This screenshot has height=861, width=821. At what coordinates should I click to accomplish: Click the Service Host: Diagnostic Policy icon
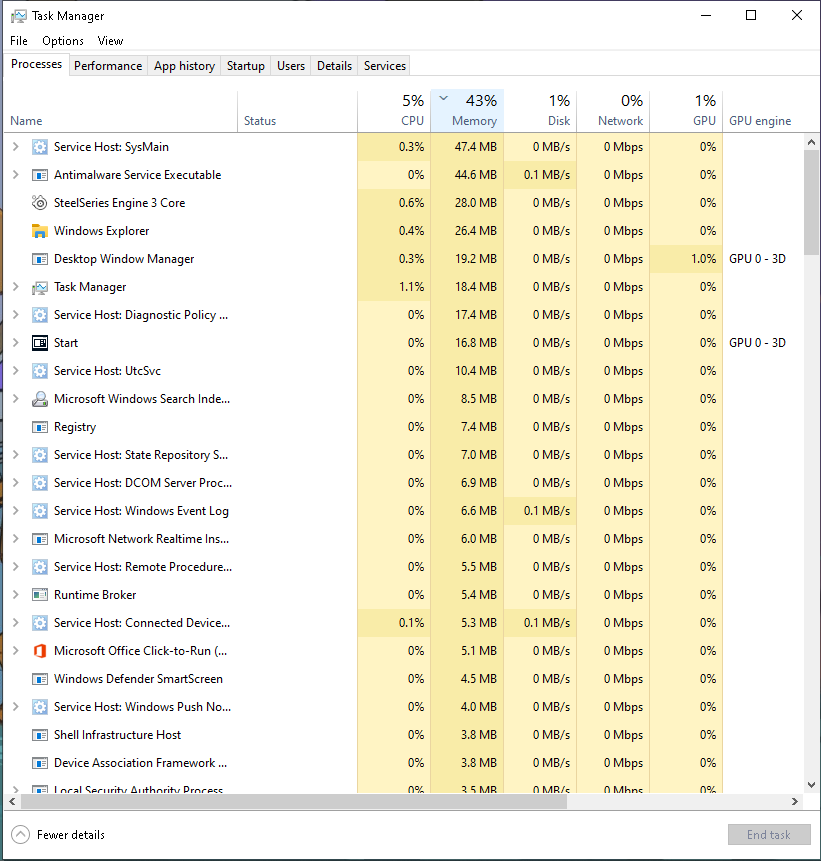tap(40, 315)
